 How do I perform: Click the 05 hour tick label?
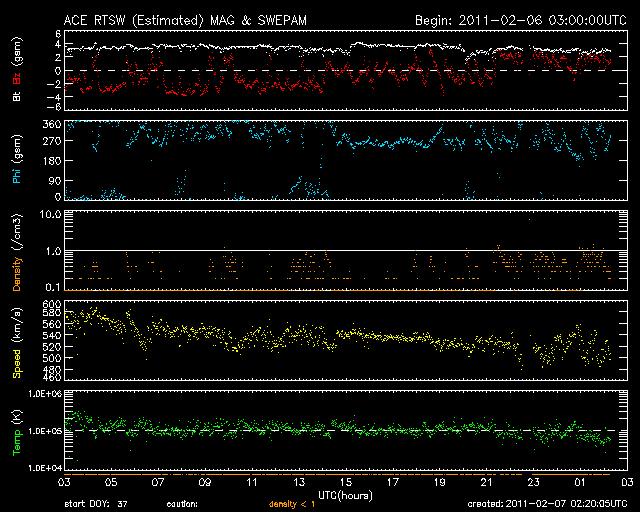coord(112,482)
